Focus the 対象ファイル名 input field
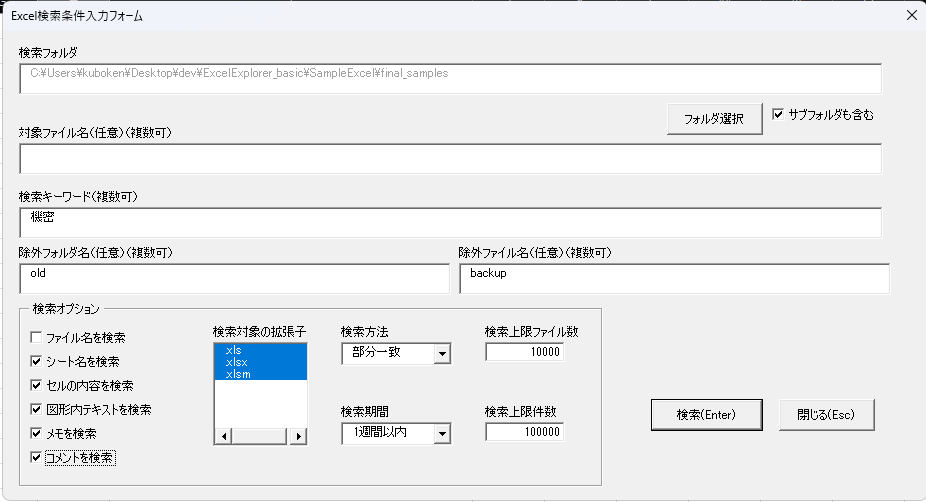 click(450, 158)
